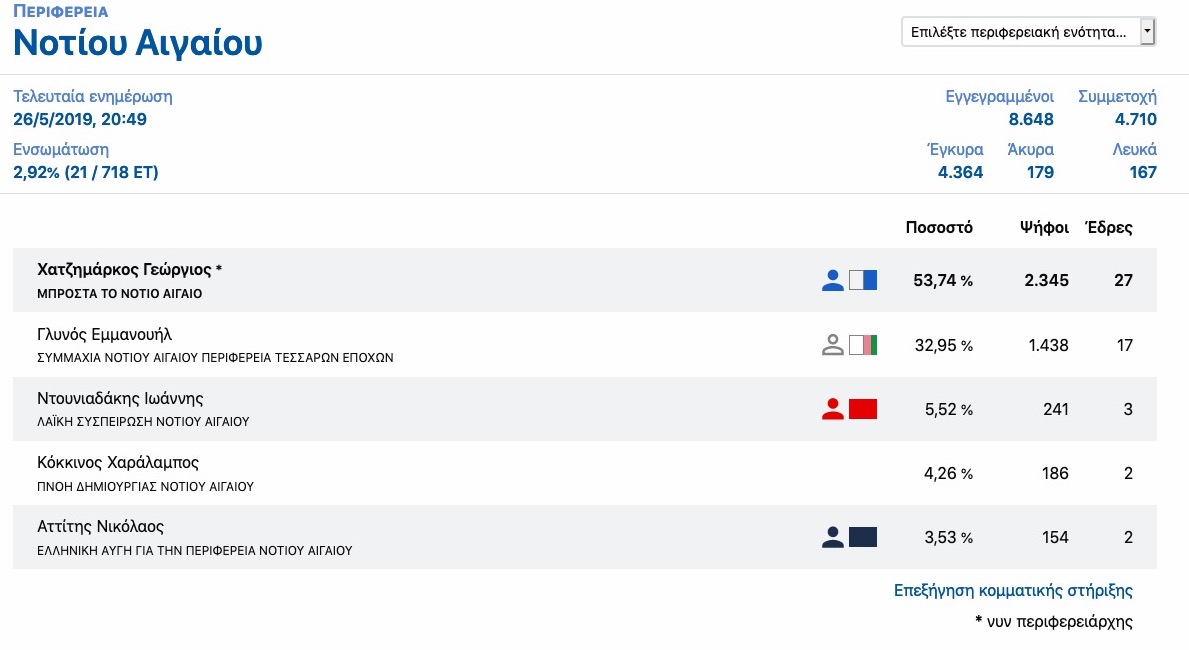This screenshot has width=1189, height=650.
Task: Click red party flag for Ντουνιαδάκης
Action: pyautogui.click(x=863, y=409)
